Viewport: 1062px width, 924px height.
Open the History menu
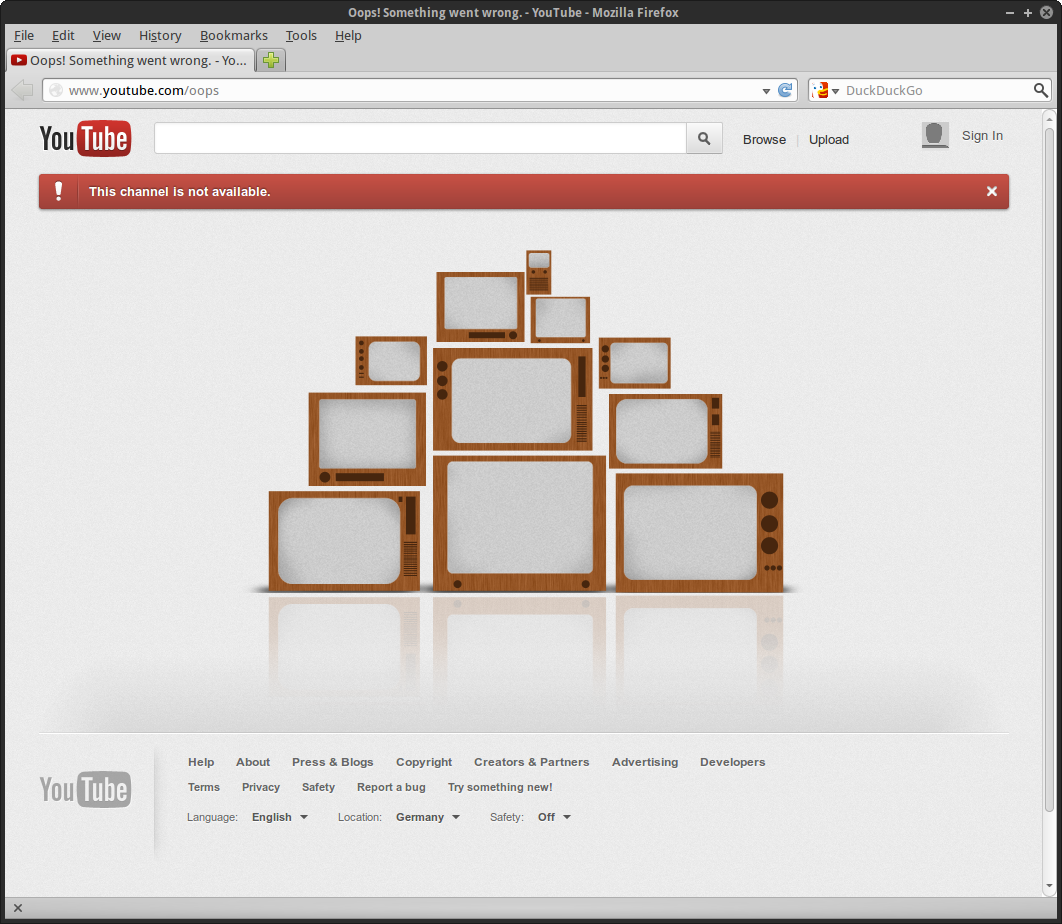tap(160, 35)
